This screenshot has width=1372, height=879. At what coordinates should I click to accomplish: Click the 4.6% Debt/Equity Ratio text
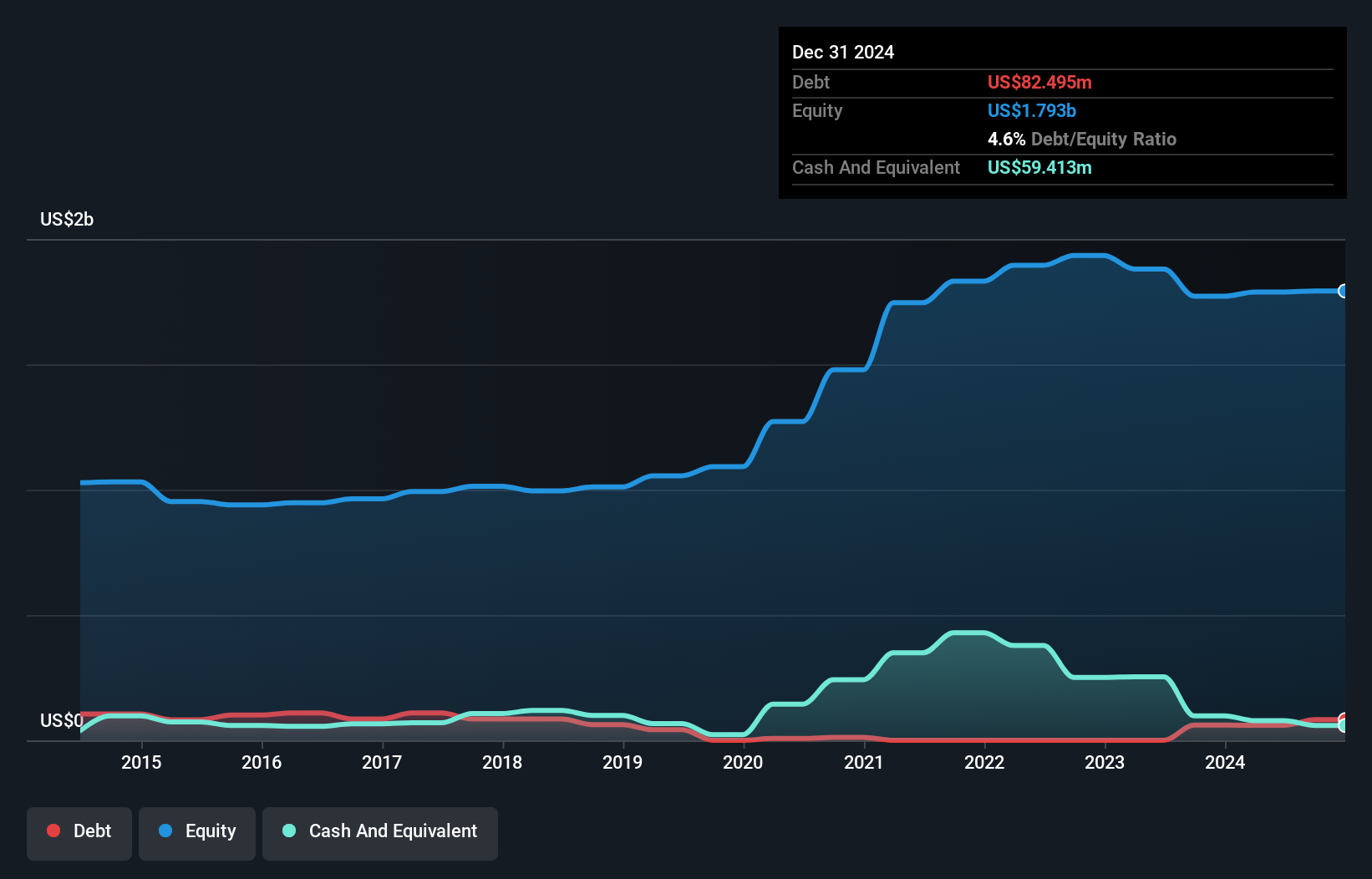(1082, 139)
